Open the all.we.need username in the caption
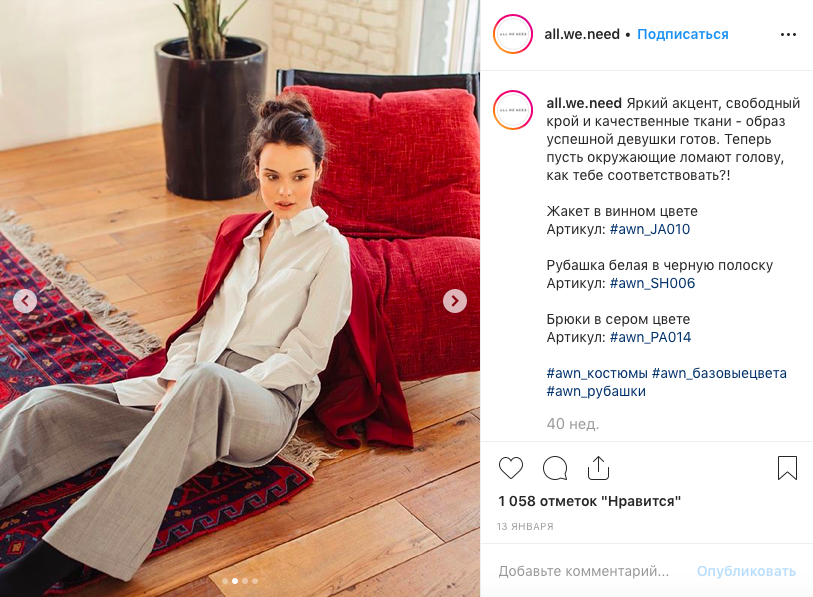Image resolution: width=813 pixels, height=597 pixels. pyautogui.click(x=584, y=103)
